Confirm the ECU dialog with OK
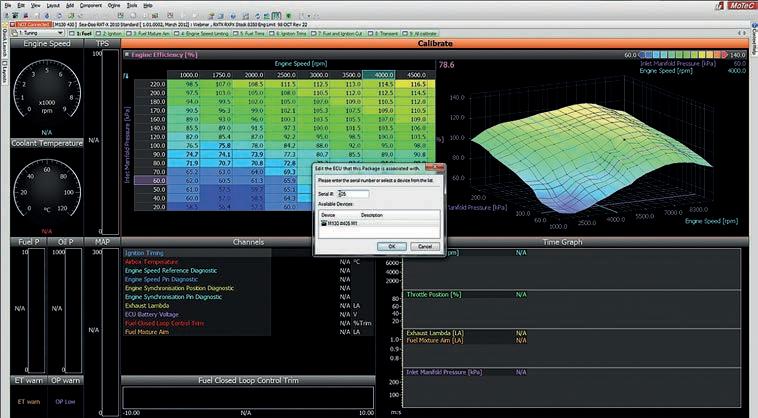 392,246
